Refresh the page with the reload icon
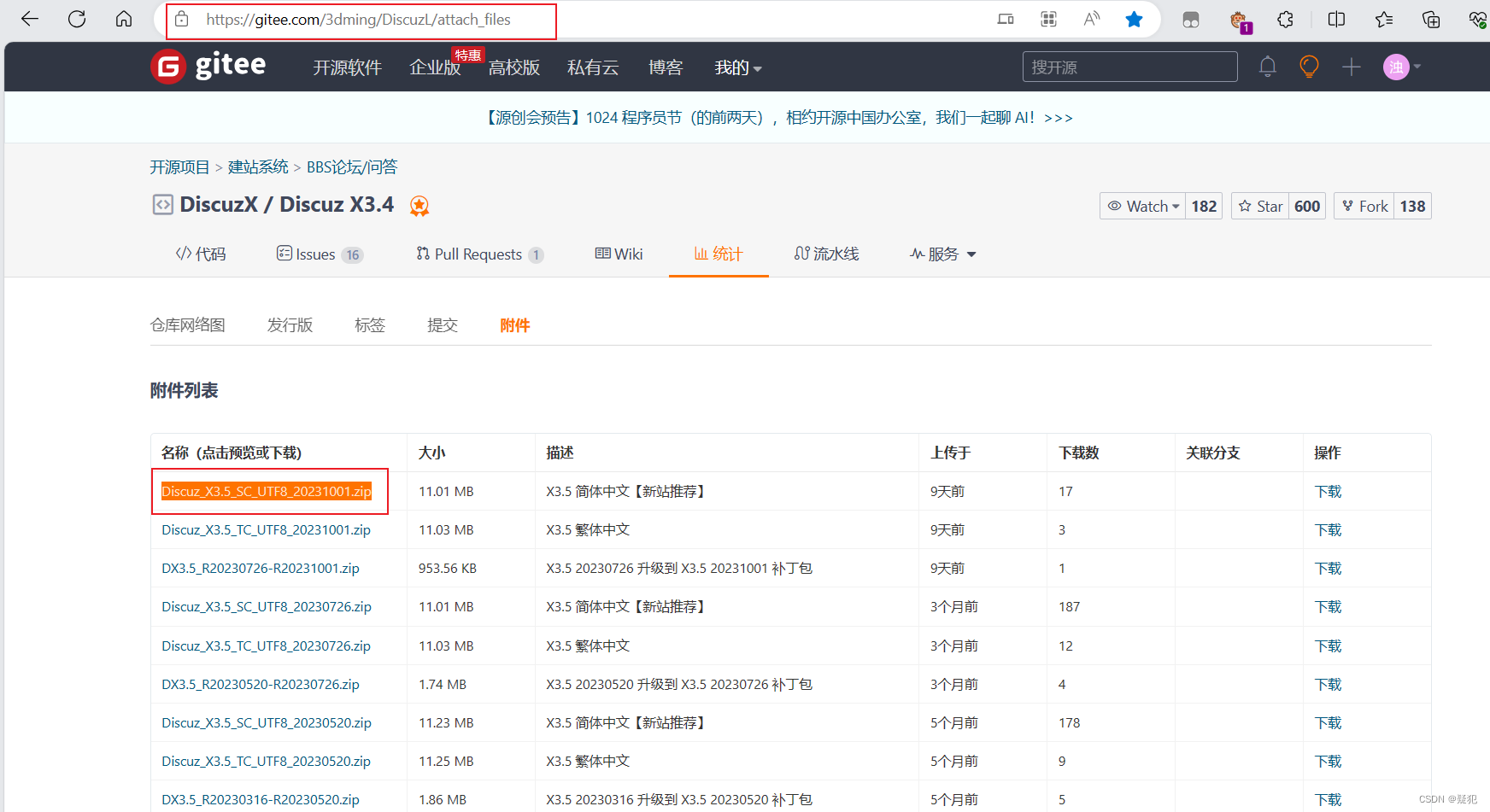The height and width of the screenshot is (812, 1490). (76, 19)
